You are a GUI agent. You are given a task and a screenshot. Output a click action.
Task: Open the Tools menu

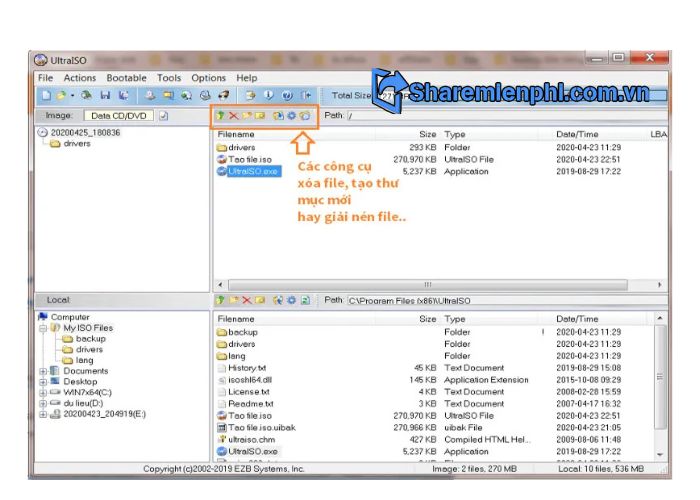point(169,78)
